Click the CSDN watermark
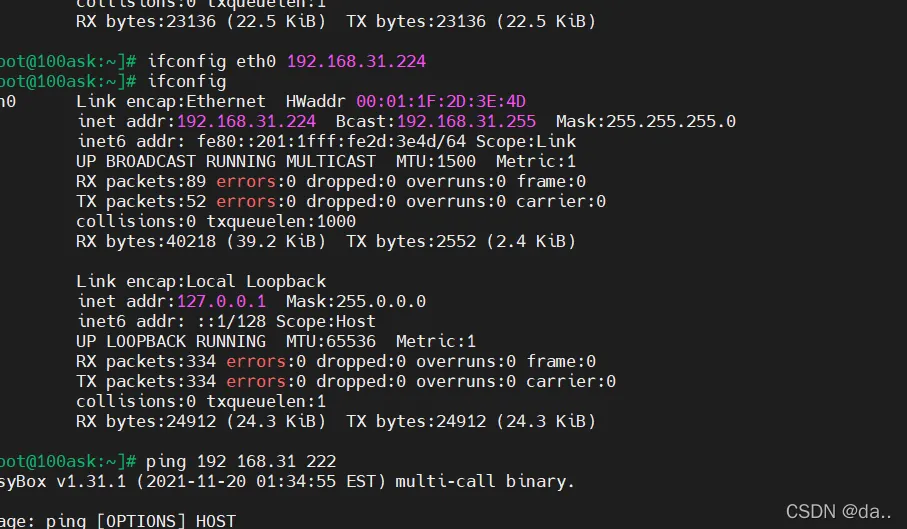Viewport: 907px width, 529px height. point(838,511)
